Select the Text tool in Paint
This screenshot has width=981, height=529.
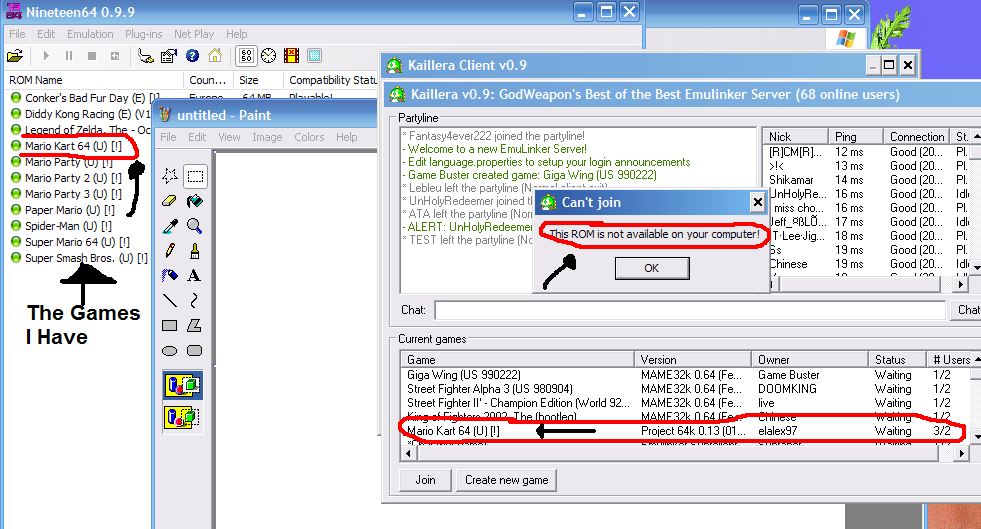[x=195, y=276]
